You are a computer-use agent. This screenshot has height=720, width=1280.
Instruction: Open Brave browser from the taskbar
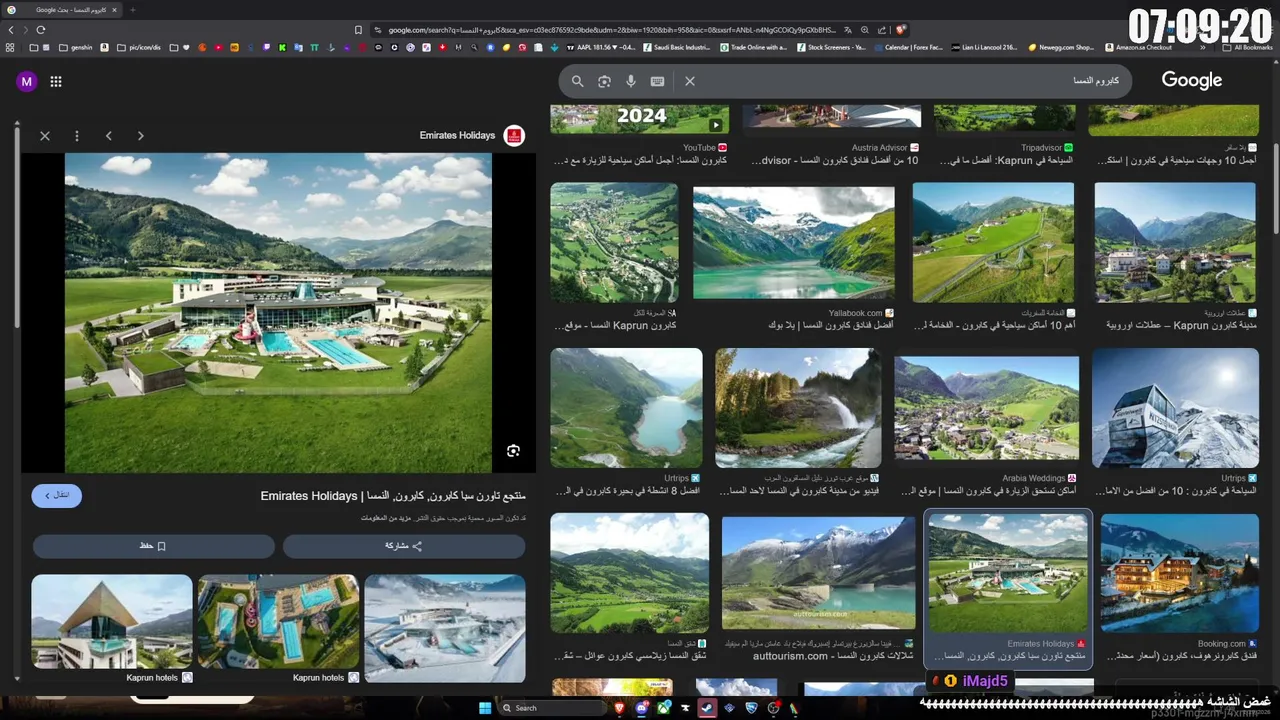619,708
